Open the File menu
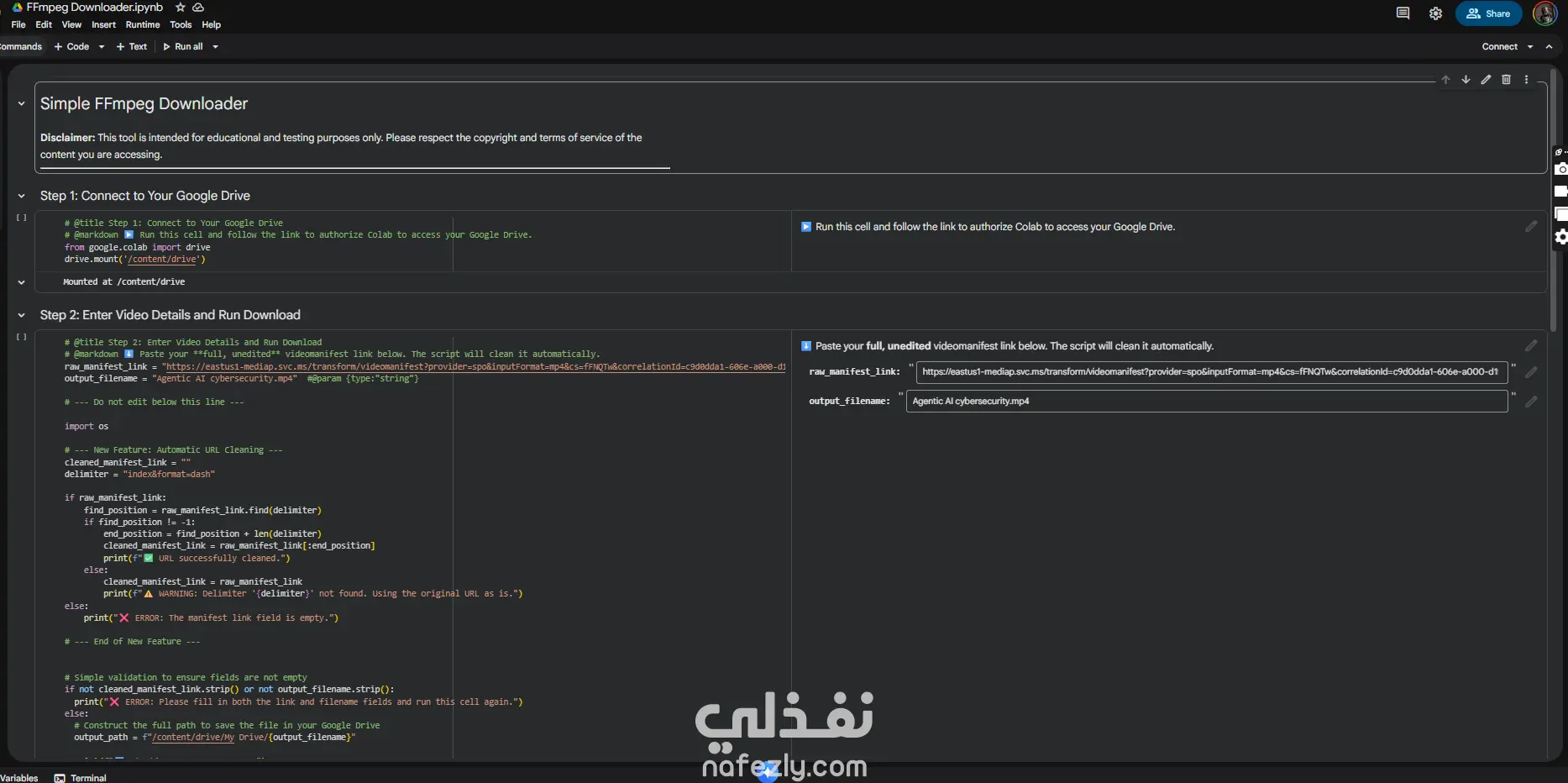1568x783 pixels. click(18, 25)
